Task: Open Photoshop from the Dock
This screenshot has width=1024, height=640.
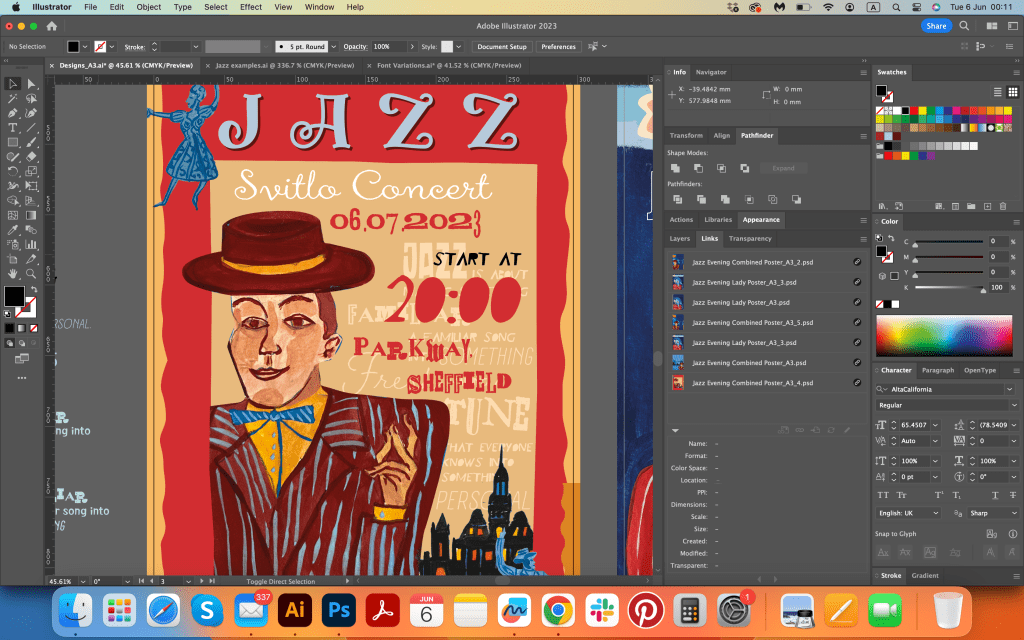Action: tap(337, 609)
